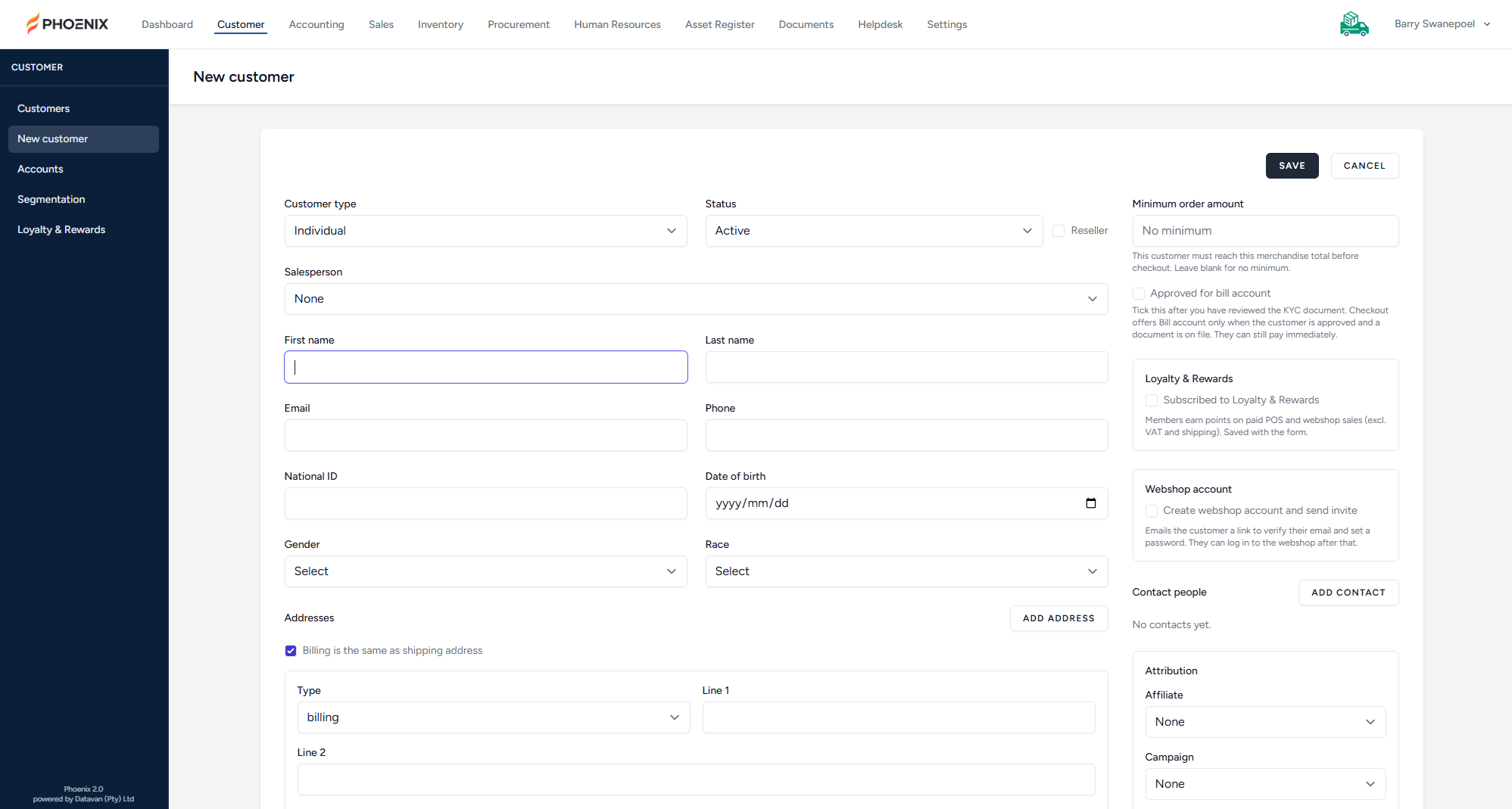Open the Customer type dropdown

pyautogui.click(x=485, y=231)
